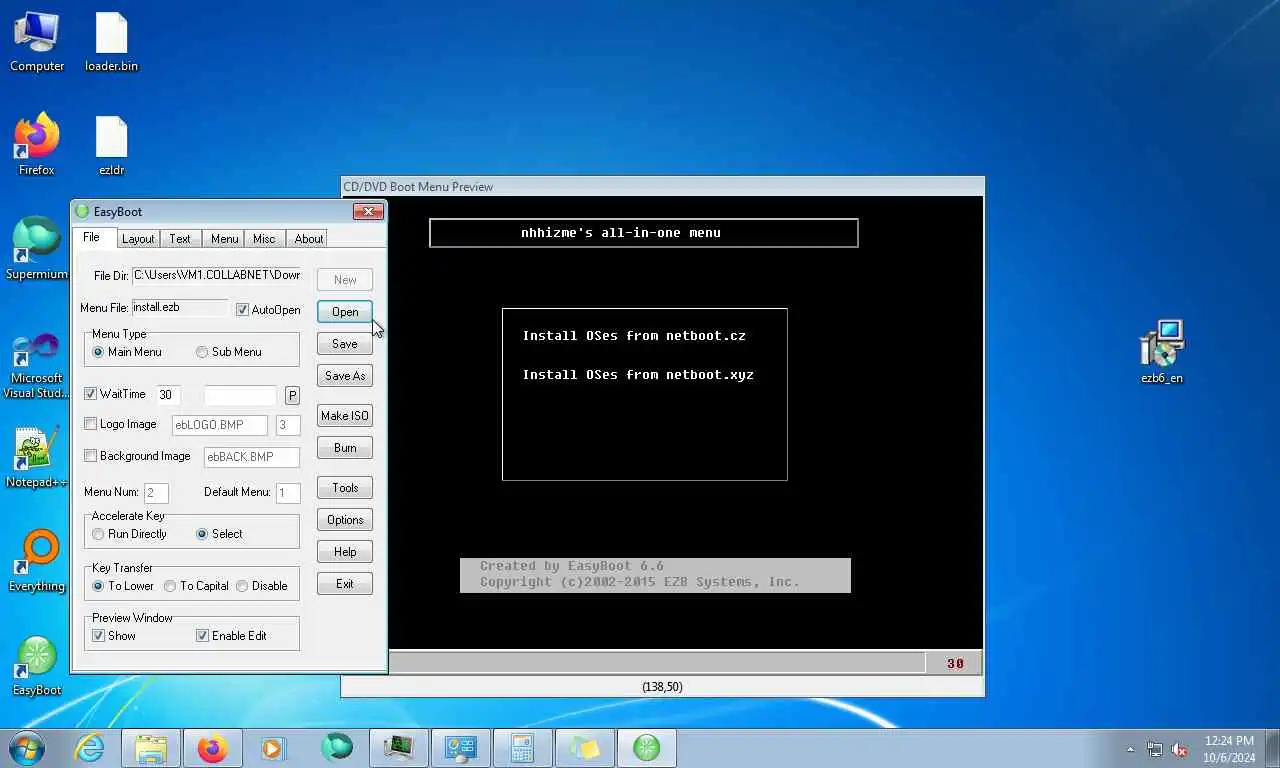The image size is (1280, 768).
Task: Select Run Directly accelerate key option
Action: [130, 534]
